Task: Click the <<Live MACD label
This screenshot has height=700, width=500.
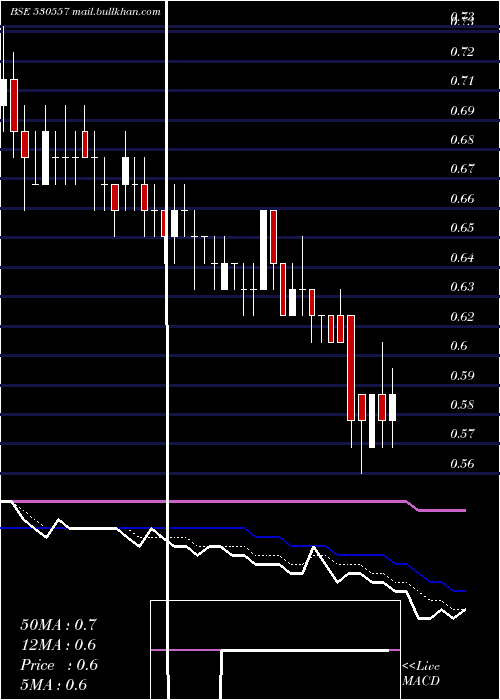Action: coord(421,673)
